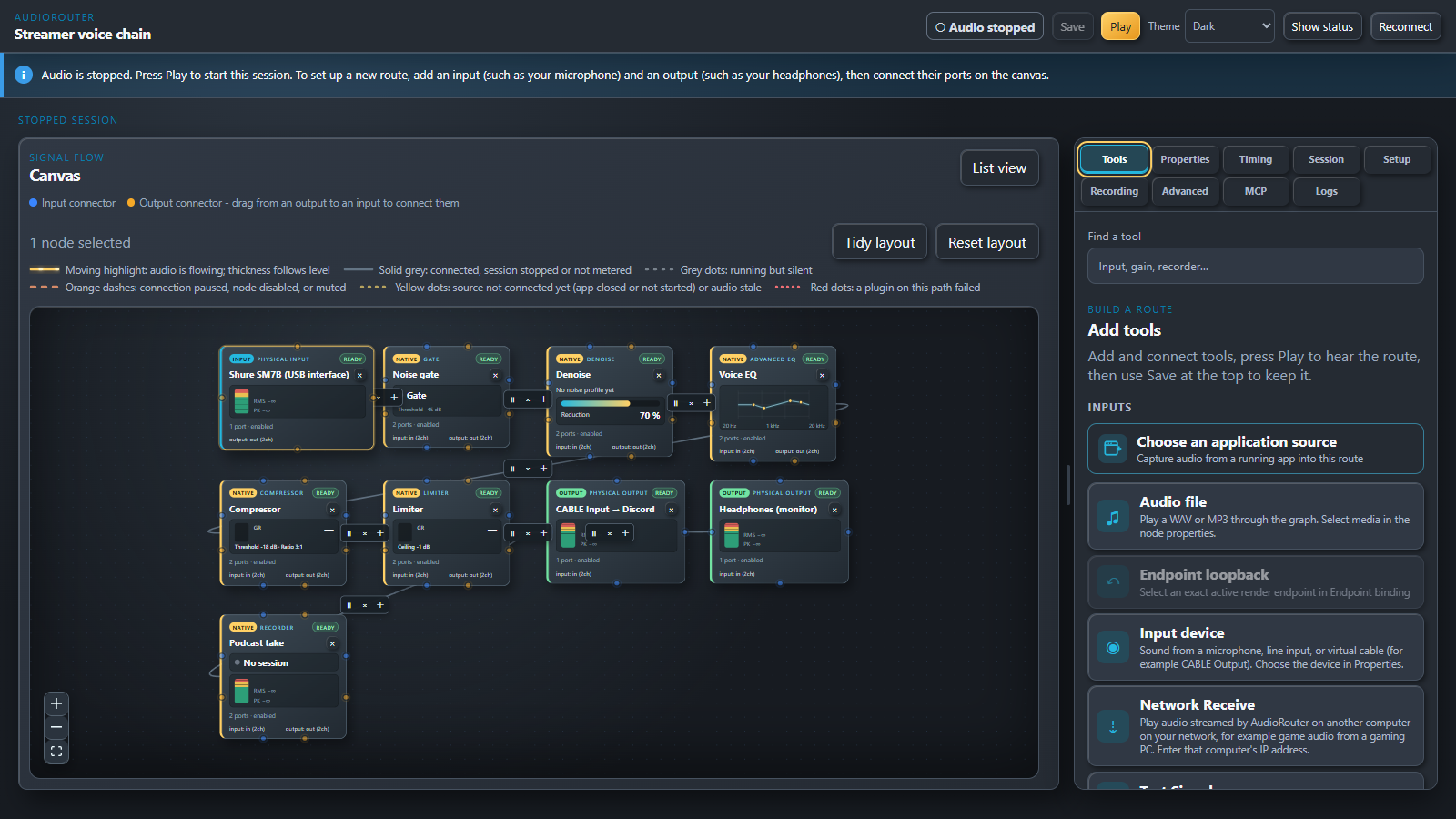
Task: Insert a tool between Denoise and Voice EQ
Action: point(707,402)
